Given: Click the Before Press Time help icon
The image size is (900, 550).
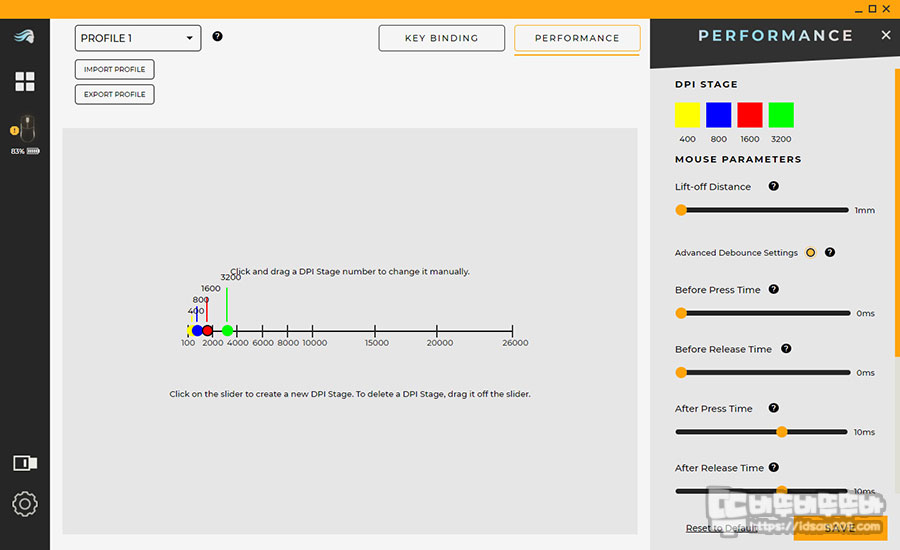Looking at the screenshot, I should [774, 289].
